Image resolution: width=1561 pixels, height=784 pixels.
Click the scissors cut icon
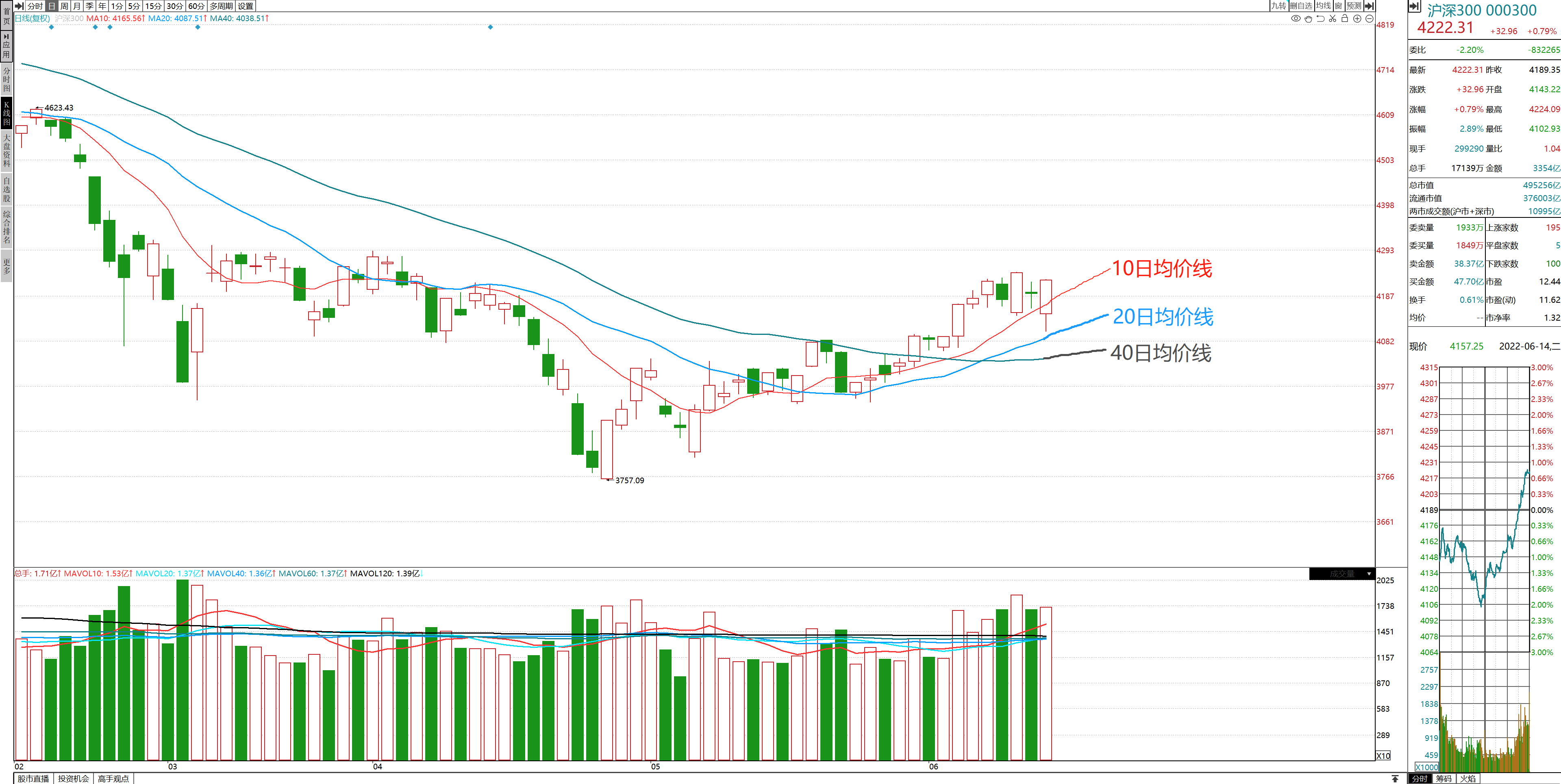pyautogui.click(x=1333, y=19)
